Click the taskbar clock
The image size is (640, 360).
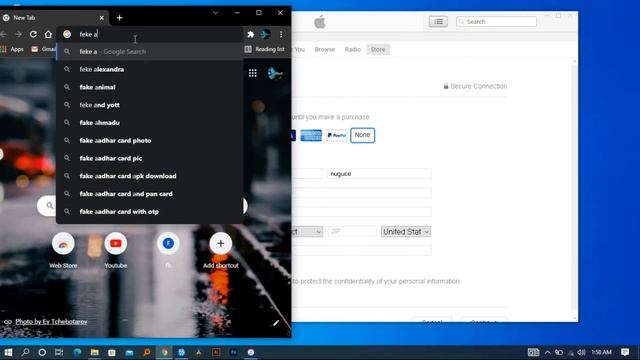click(602, 352)
